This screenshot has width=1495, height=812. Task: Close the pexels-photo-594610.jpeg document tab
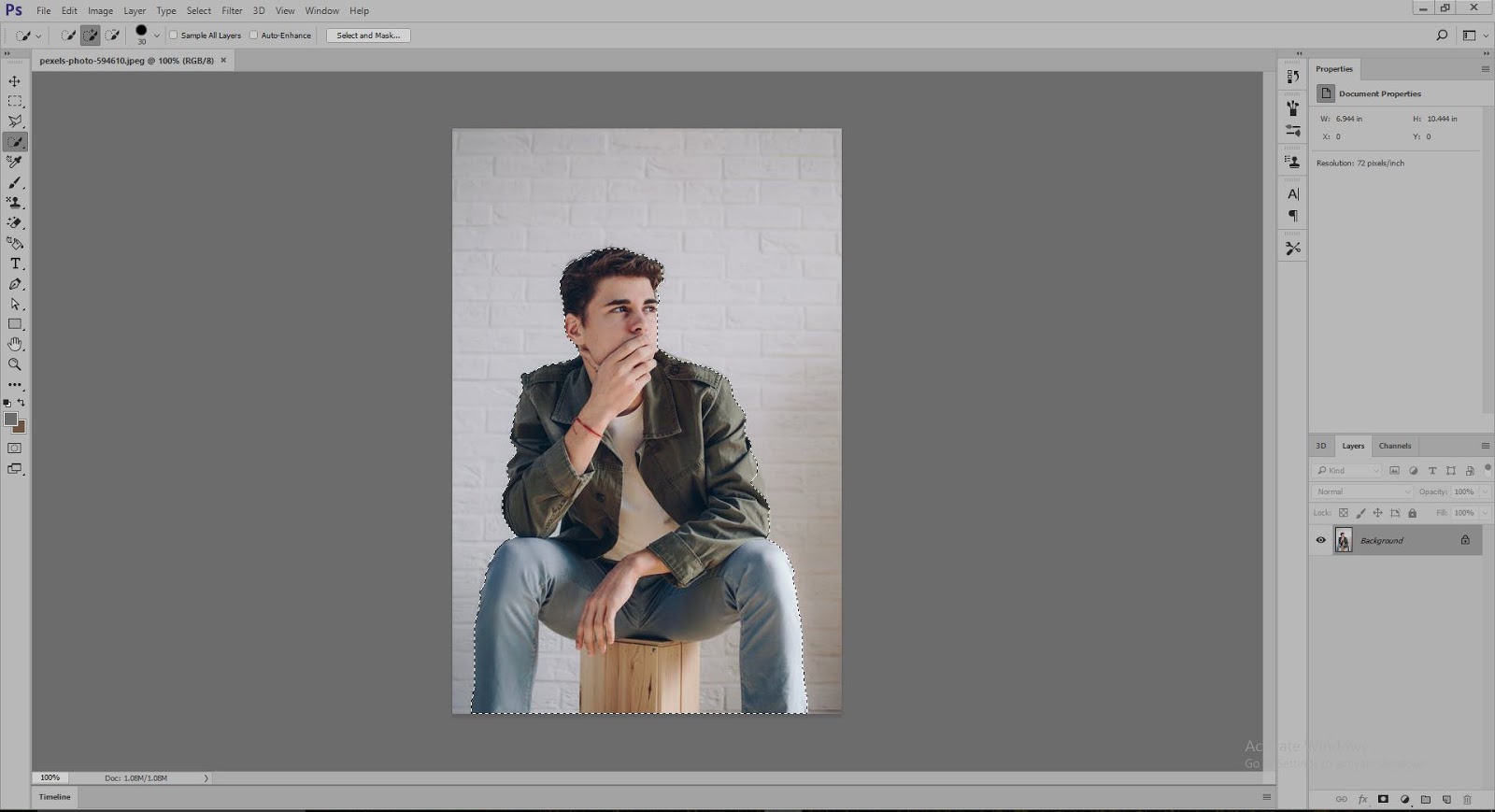pyautogui.click(x=223, y=60)
